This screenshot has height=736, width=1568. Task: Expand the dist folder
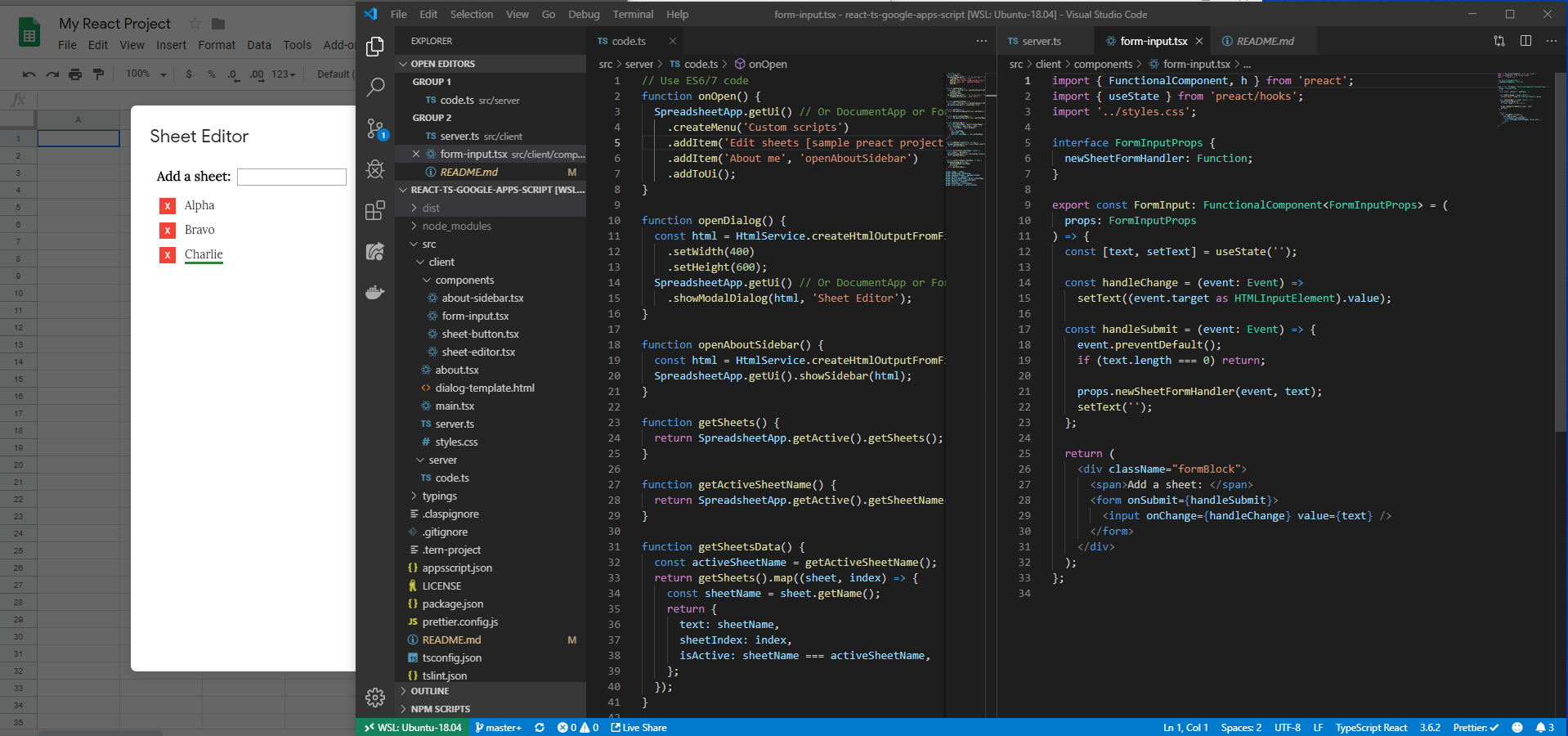pyautogui.click(x=491, y=208)
